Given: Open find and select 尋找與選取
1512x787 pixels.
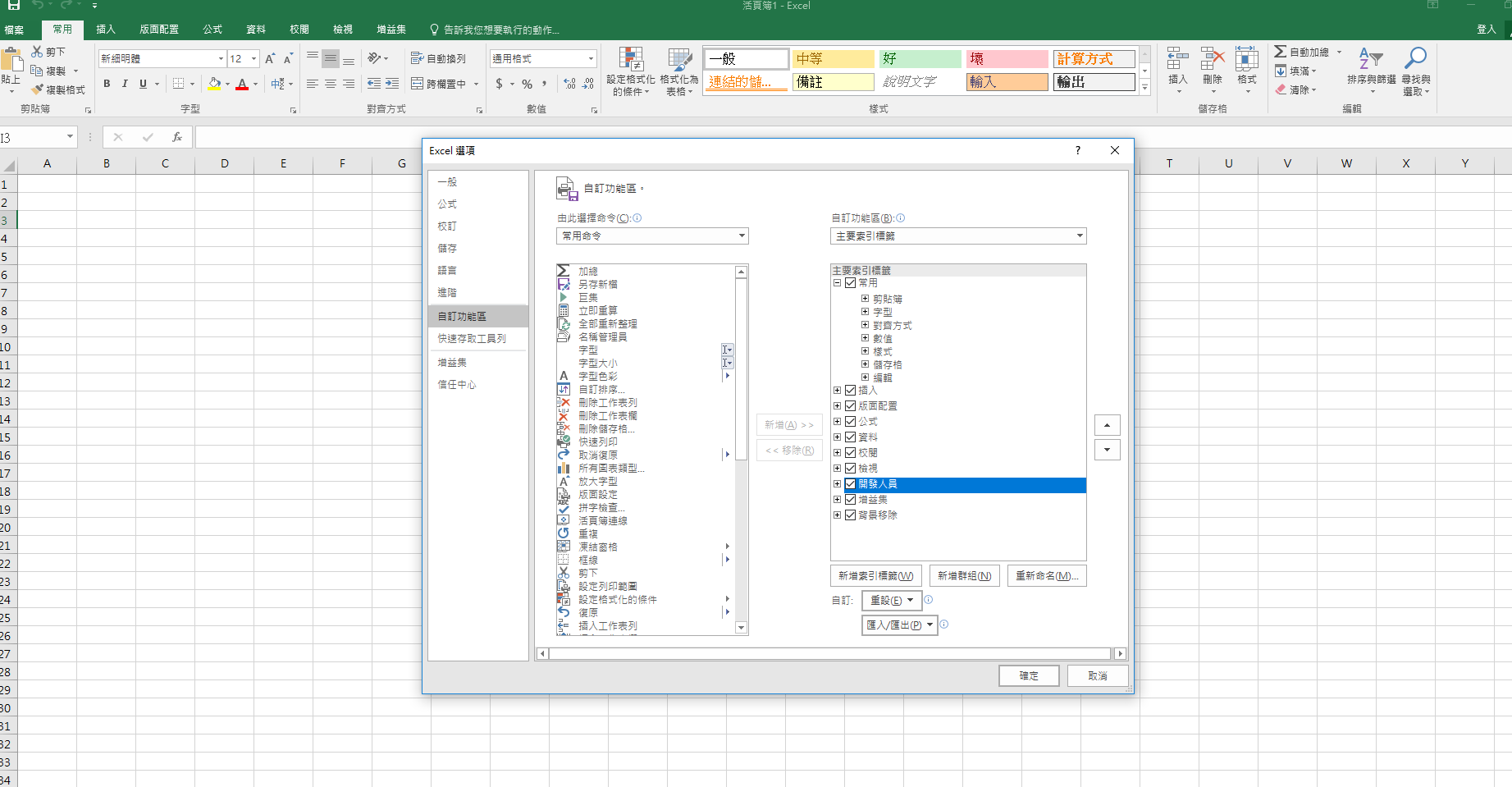Looking at the screenshot, I should point(1416,71).
